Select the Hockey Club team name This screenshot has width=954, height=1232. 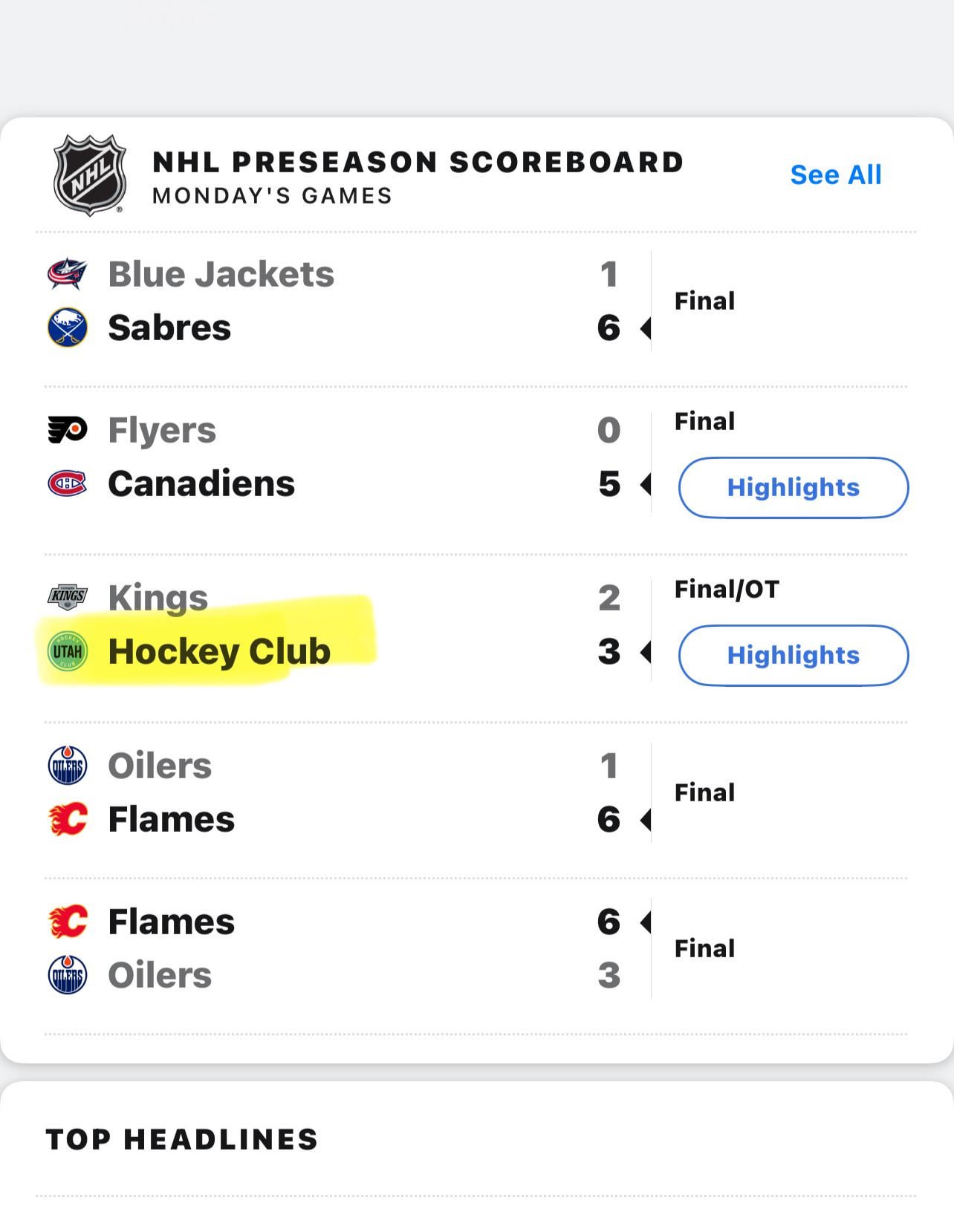click(219, 651)
